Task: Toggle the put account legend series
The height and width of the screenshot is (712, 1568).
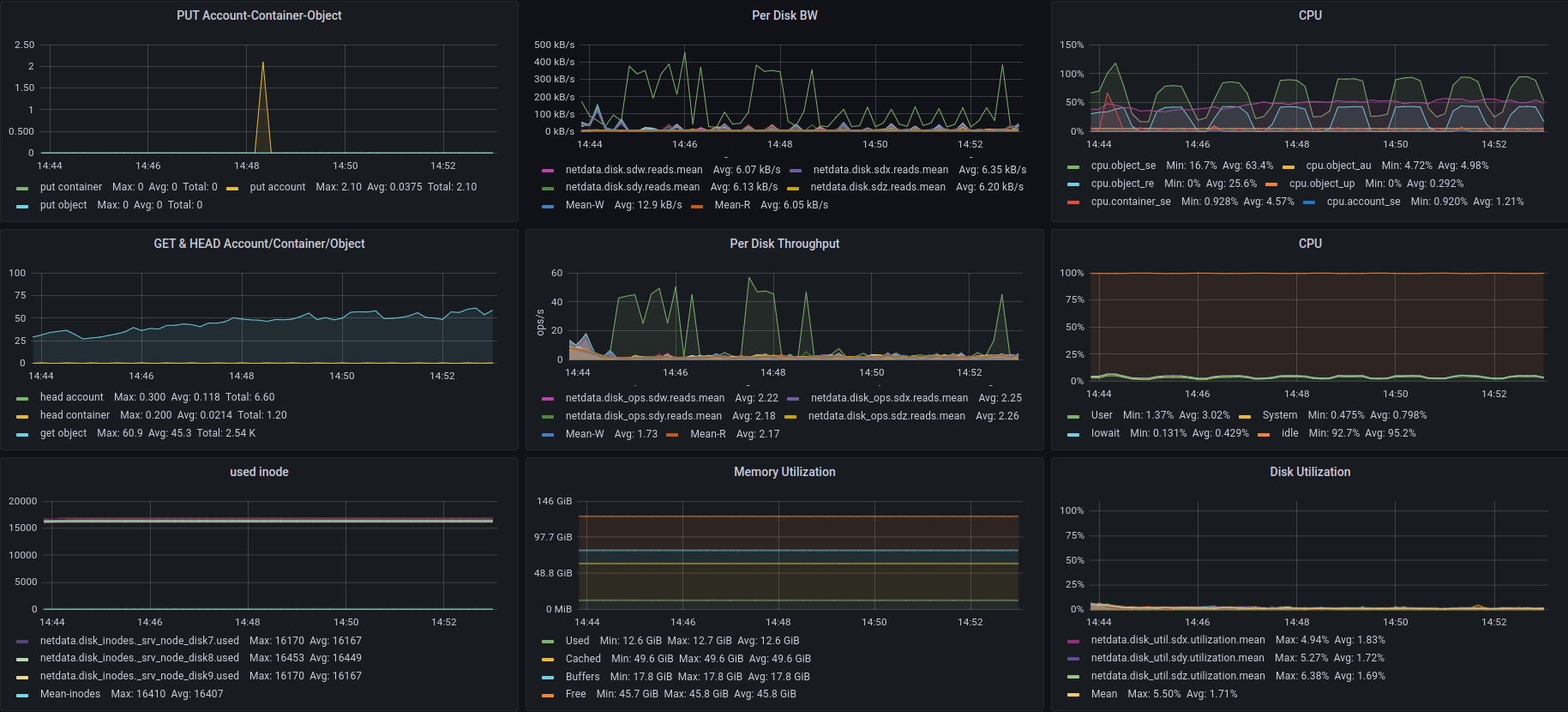Action: 277,187
